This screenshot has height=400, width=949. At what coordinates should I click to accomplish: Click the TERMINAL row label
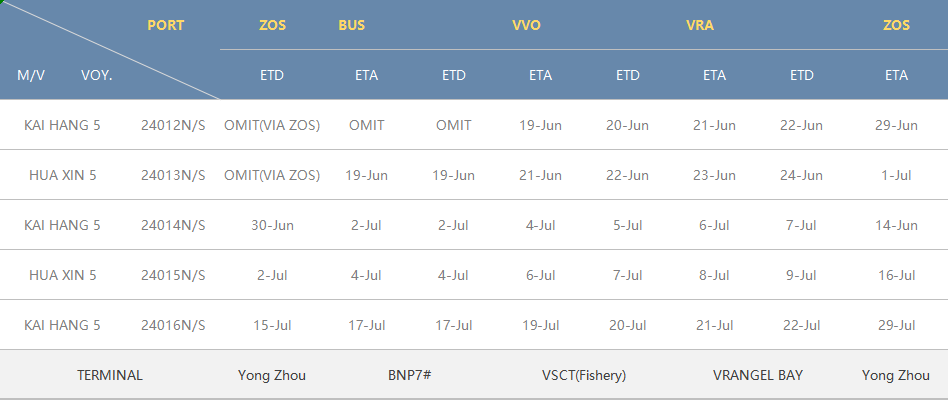[110, 375]
